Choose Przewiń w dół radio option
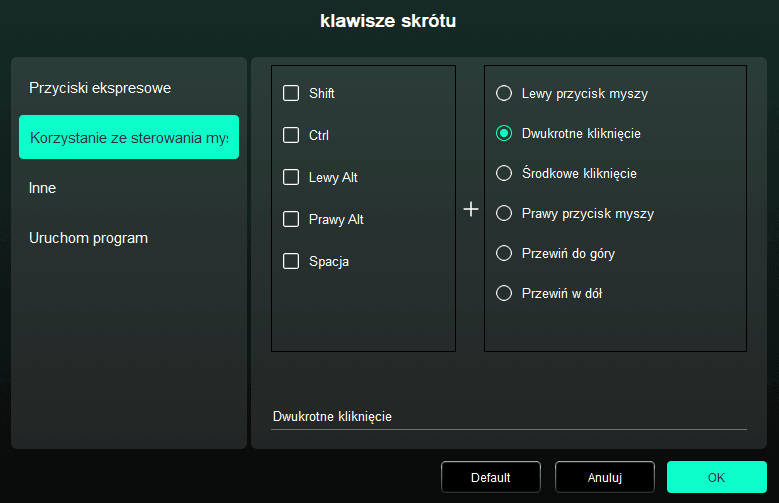This screenshot has width=779, height=503. click(x=505, y=293)
